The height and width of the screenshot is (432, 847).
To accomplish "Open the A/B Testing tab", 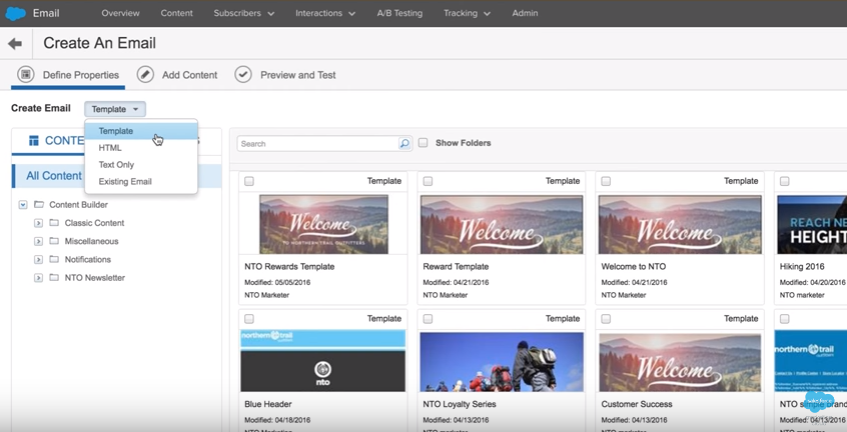I will click(x=400, y=13).
